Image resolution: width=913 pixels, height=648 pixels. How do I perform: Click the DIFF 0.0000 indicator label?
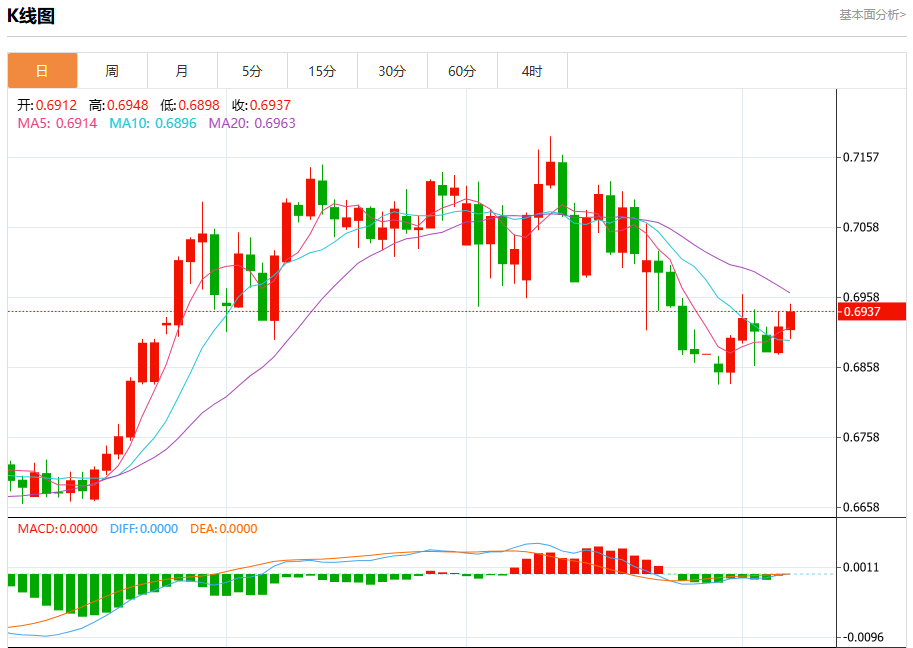click(144, 529)
